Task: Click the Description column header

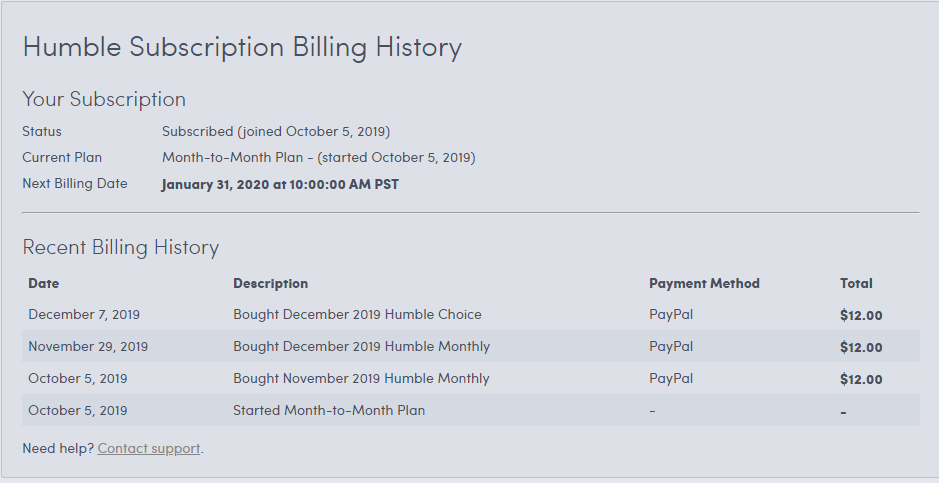Action: coord(270,284)
